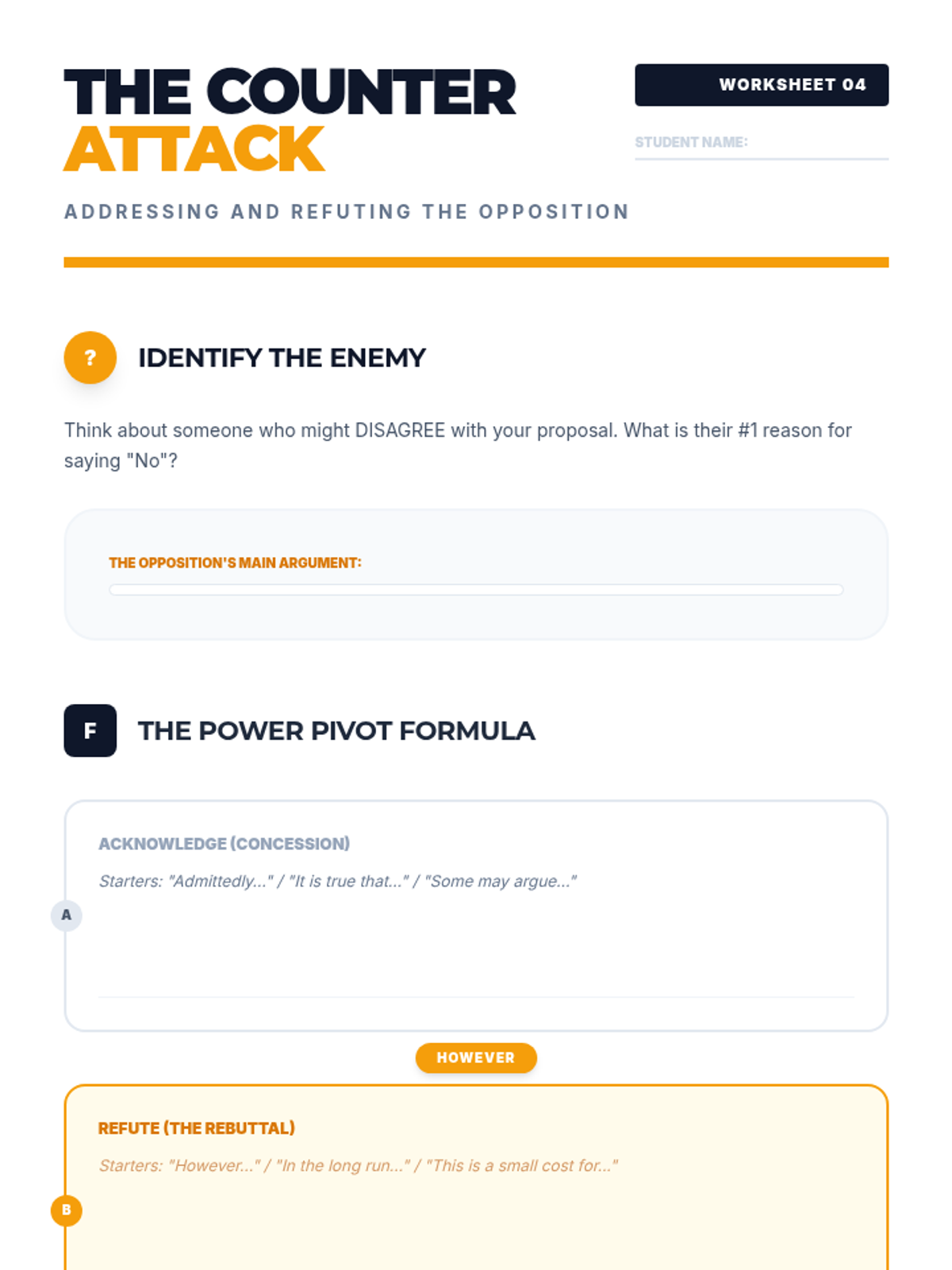Click the dark F square icon
The height and width of the screenshot is (1270, 952).
(90, 730)
